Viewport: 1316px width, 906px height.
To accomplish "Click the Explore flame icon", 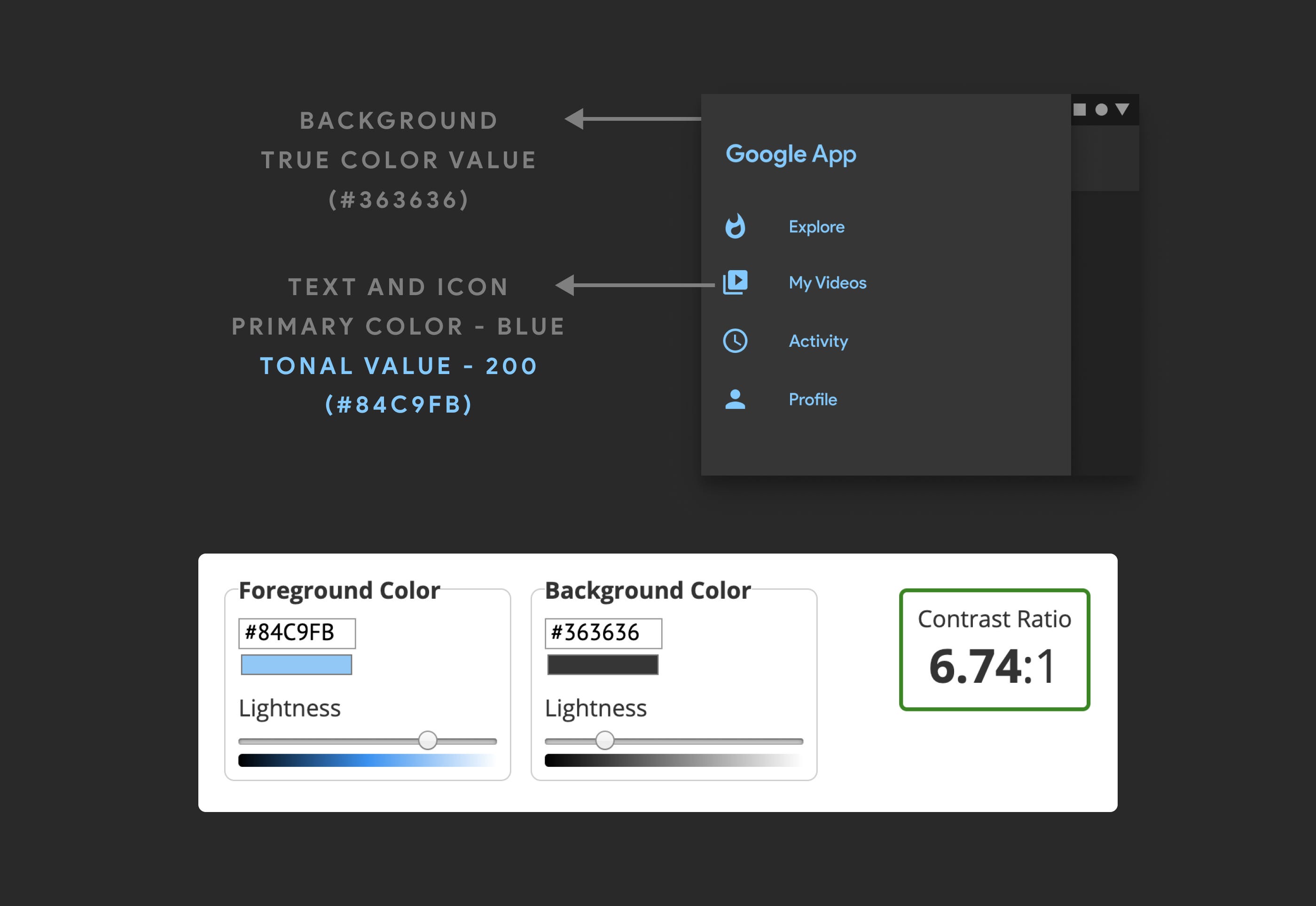I will coord(735,226).
